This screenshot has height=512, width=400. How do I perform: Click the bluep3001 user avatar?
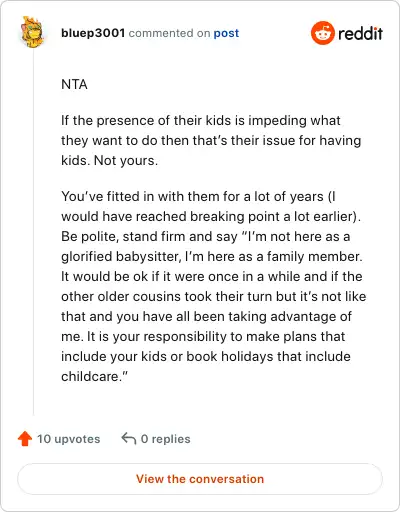[32, 32]
